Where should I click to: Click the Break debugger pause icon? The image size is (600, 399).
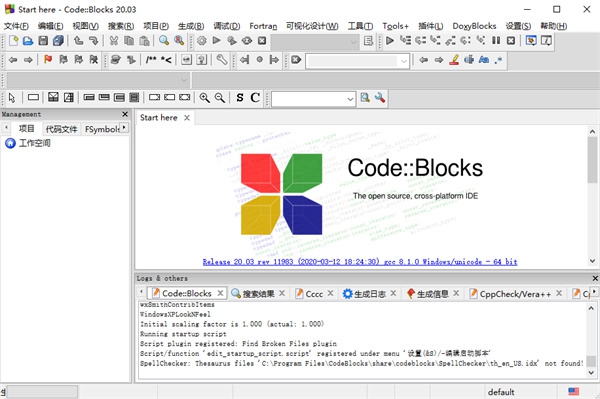pyautogui.click(x=496, y=41)
